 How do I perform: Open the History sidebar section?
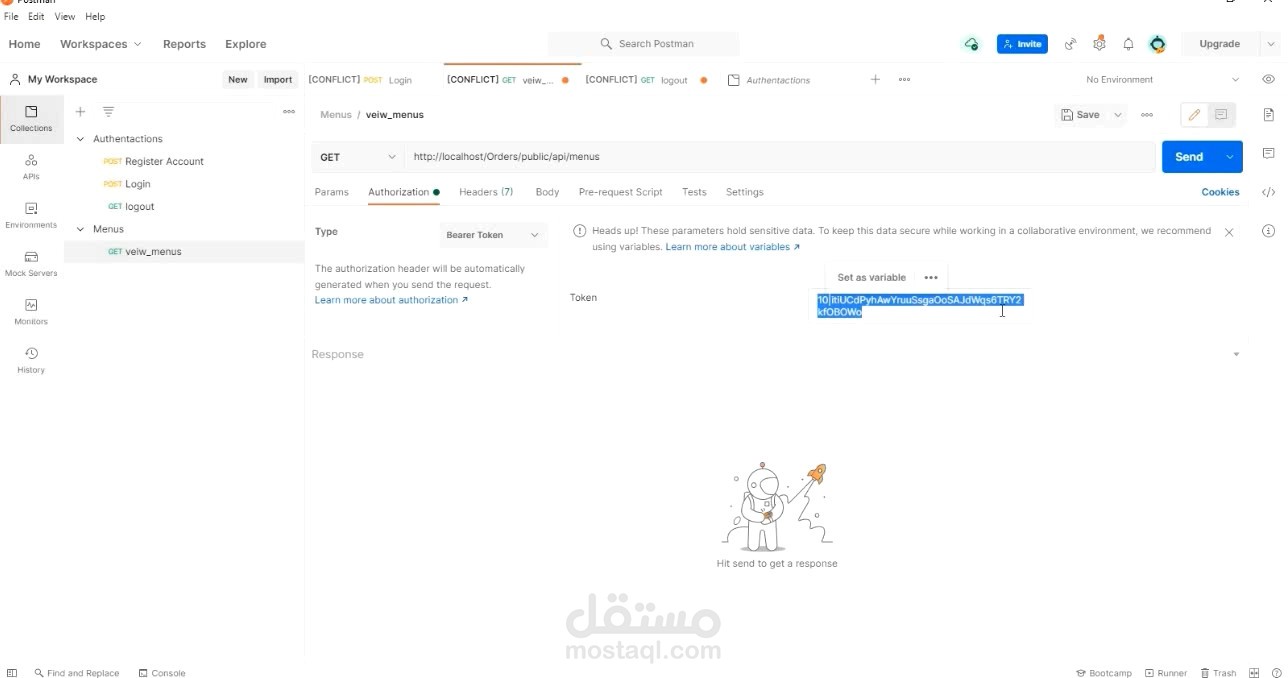(x=31, y=360)
